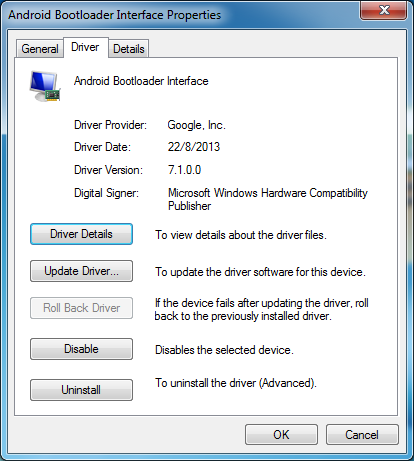Select the Driver tab
The width and height of the screenshot is (414, 461).
click(85, 47)
